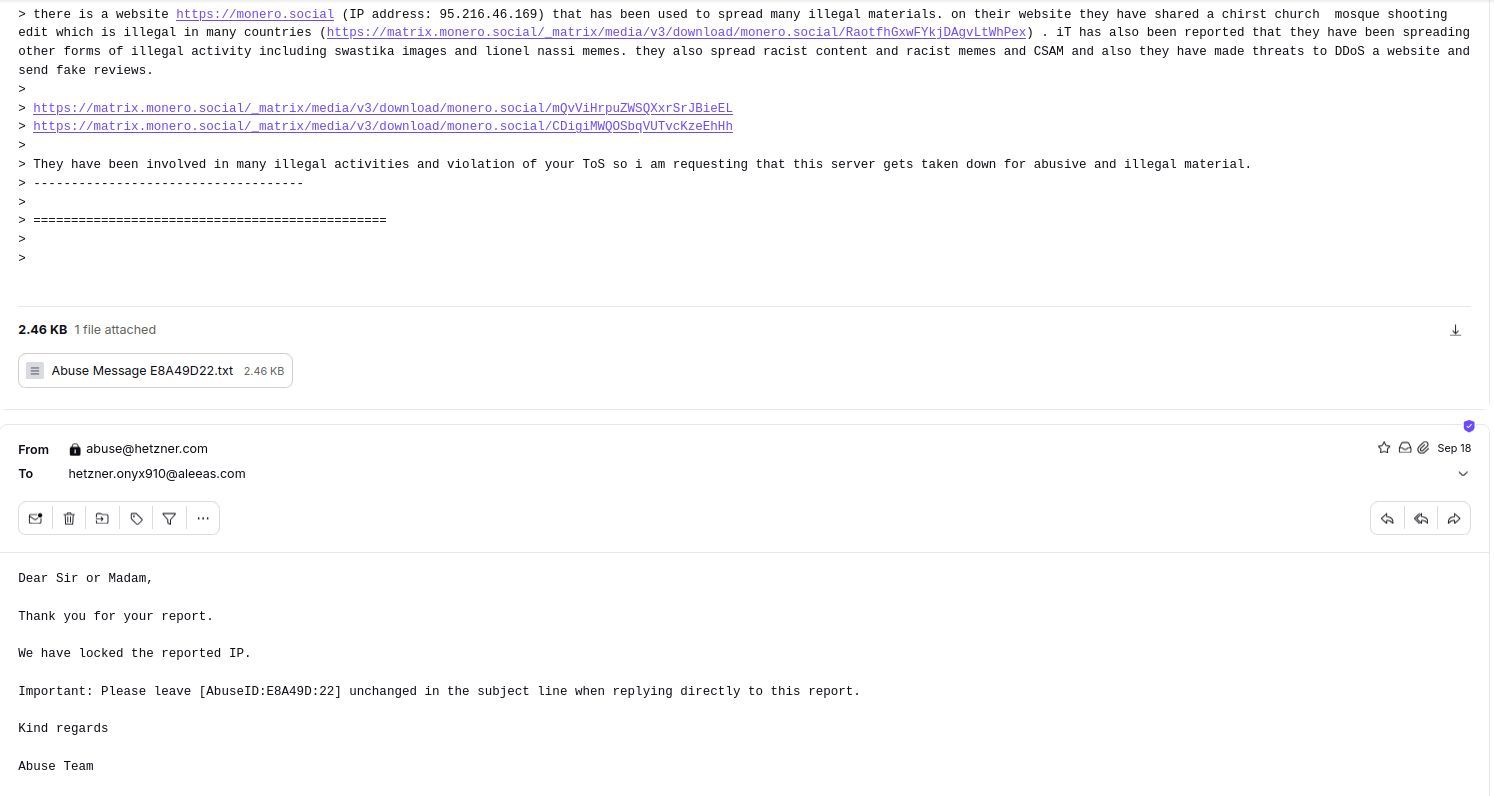
Task: Click the reply-all button
Action: pos(1421,518)
